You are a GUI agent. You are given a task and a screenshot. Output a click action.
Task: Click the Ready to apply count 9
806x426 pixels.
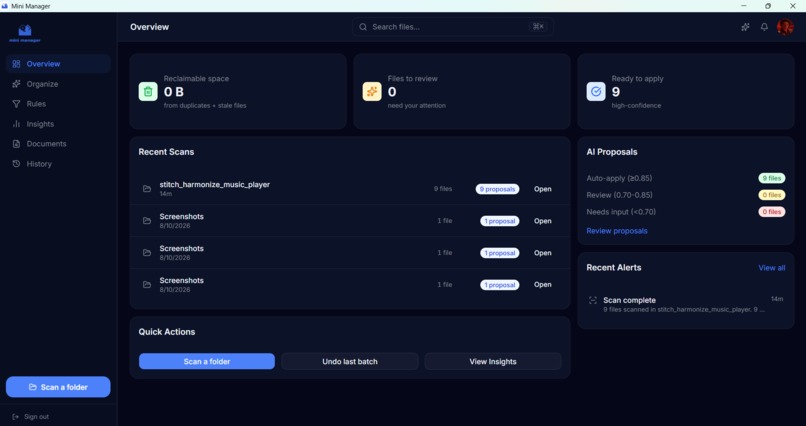(x=616, y=92)
